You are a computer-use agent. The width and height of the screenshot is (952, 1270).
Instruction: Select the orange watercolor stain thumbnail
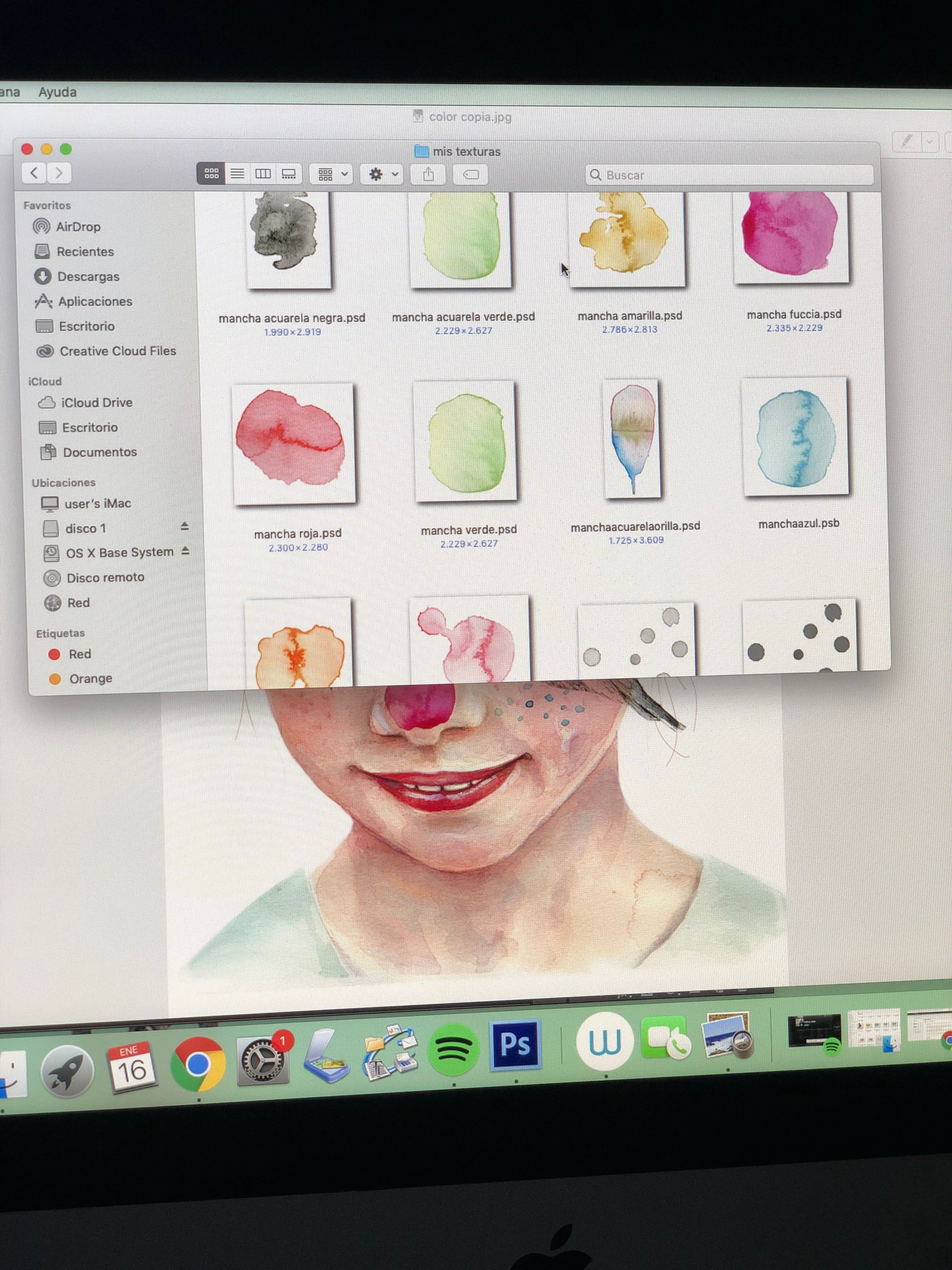click(299, 643)
